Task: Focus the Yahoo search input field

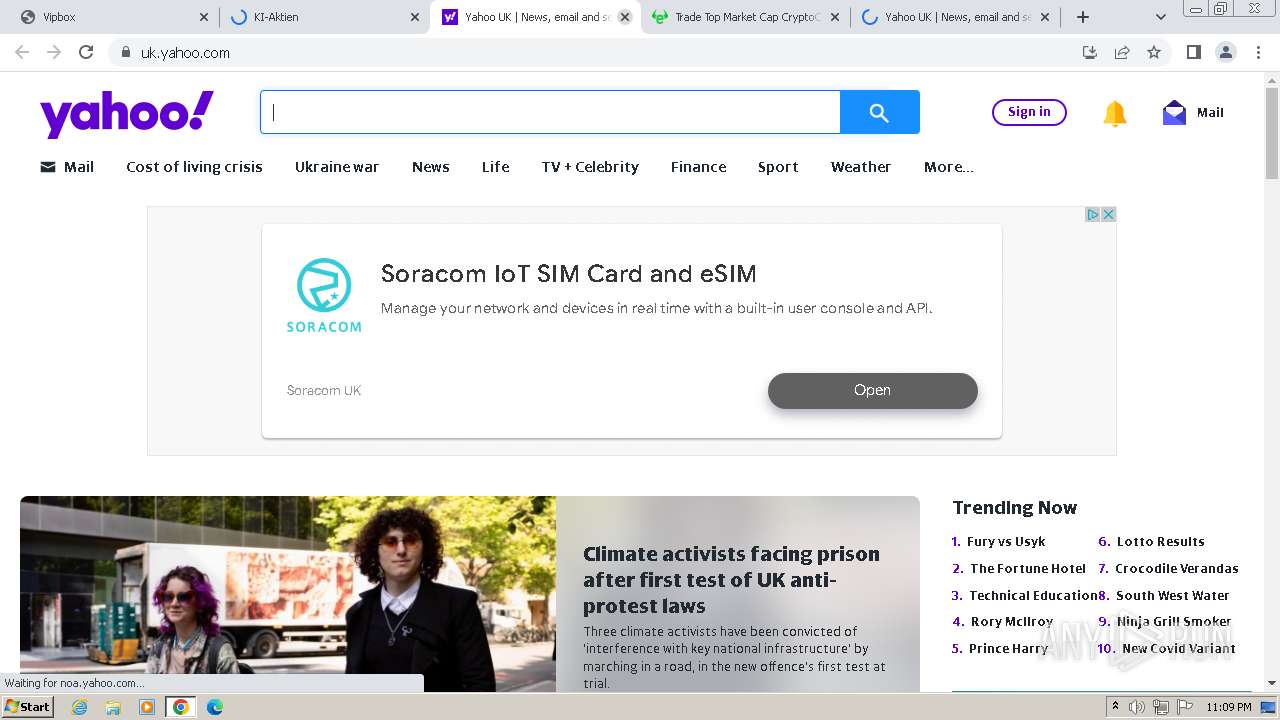Action: [x=550, y=112]
